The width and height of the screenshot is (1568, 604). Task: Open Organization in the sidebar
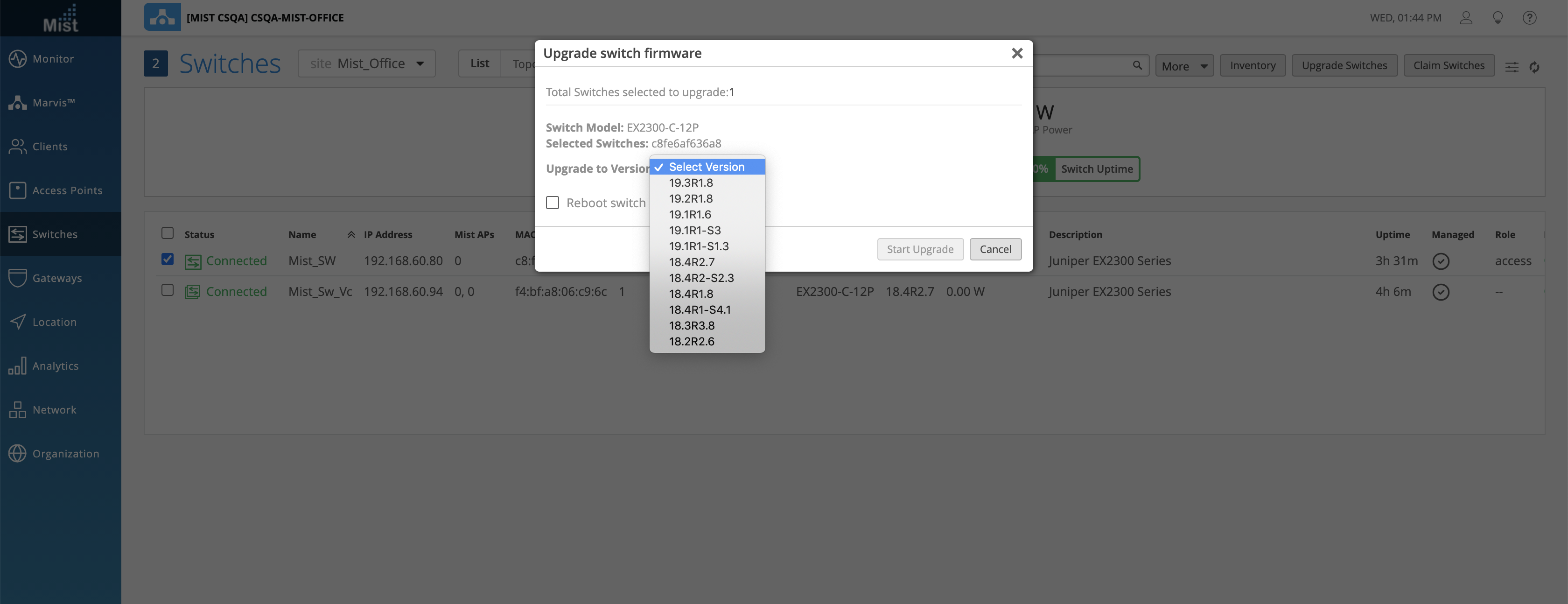[x=65, y=454]
